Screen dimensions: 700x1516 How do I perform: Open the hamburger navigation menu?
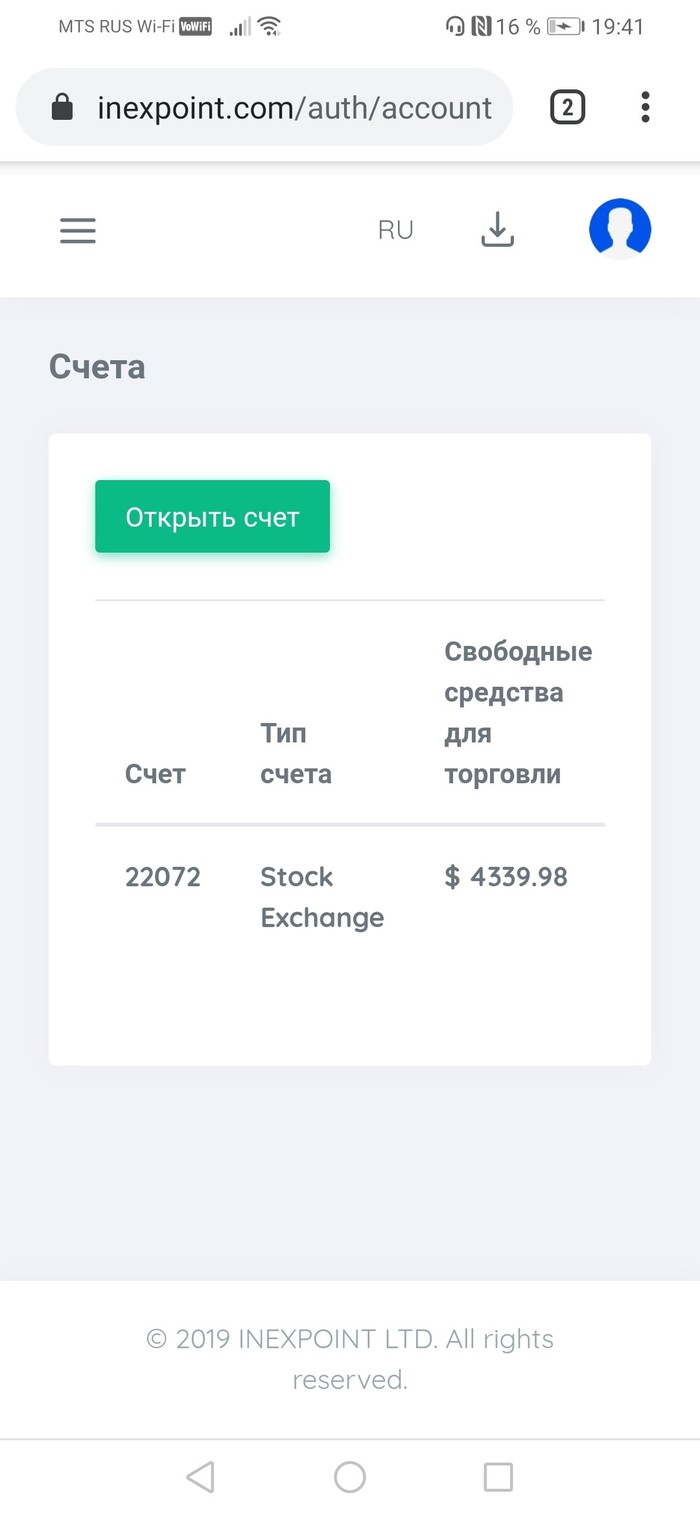click(x=77, y=231)
